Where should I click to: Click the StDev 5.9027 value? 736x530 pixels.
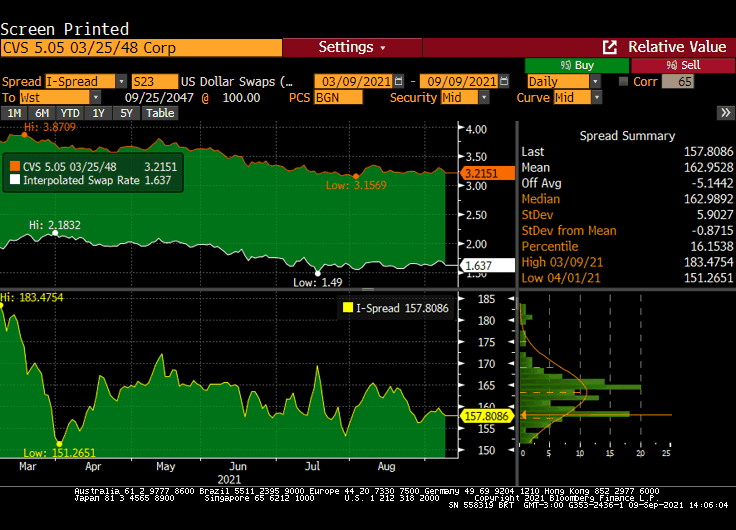715,215
